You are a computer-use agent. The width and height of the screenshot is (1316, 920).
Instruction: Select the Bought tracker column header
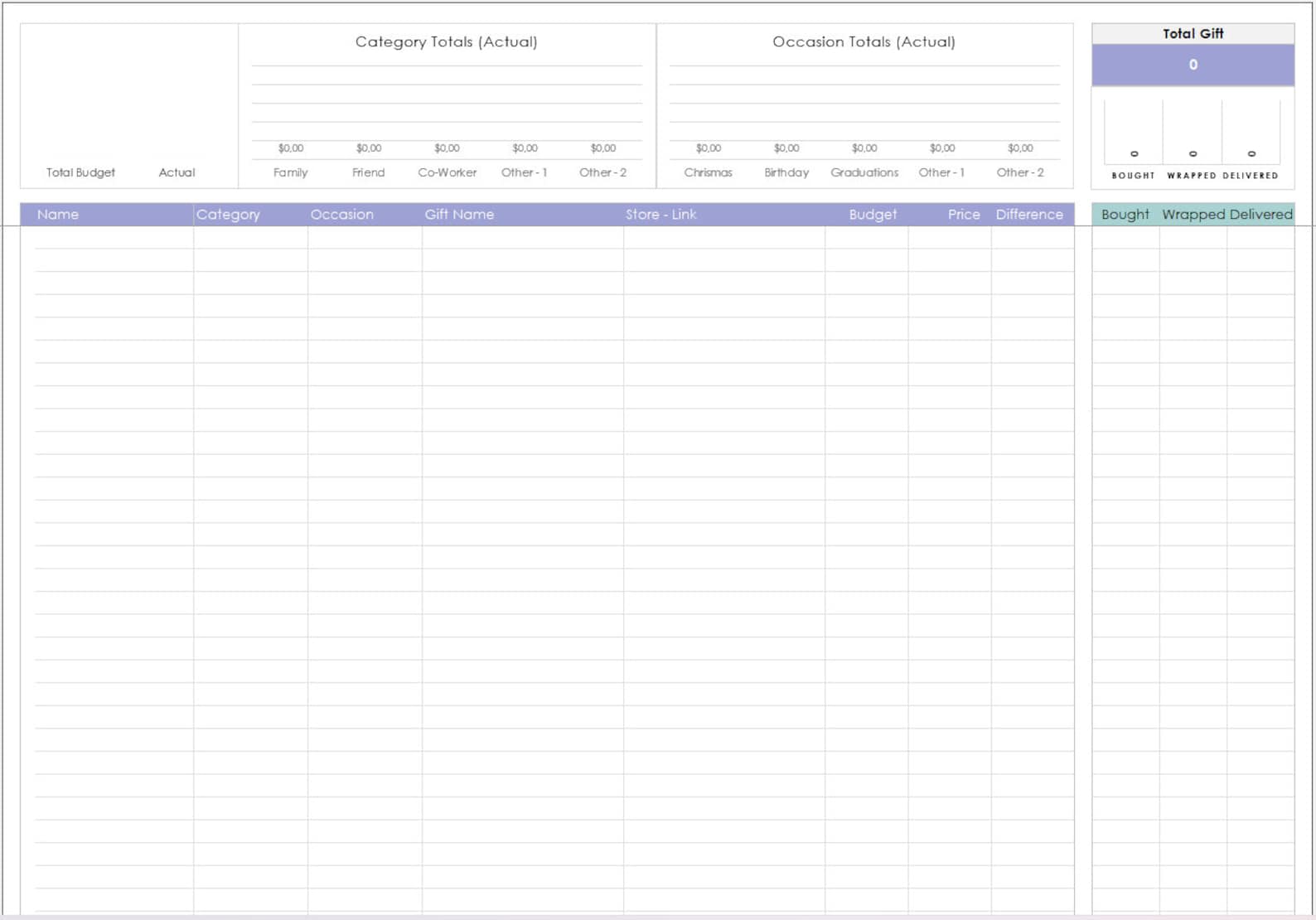[1125, 215]
